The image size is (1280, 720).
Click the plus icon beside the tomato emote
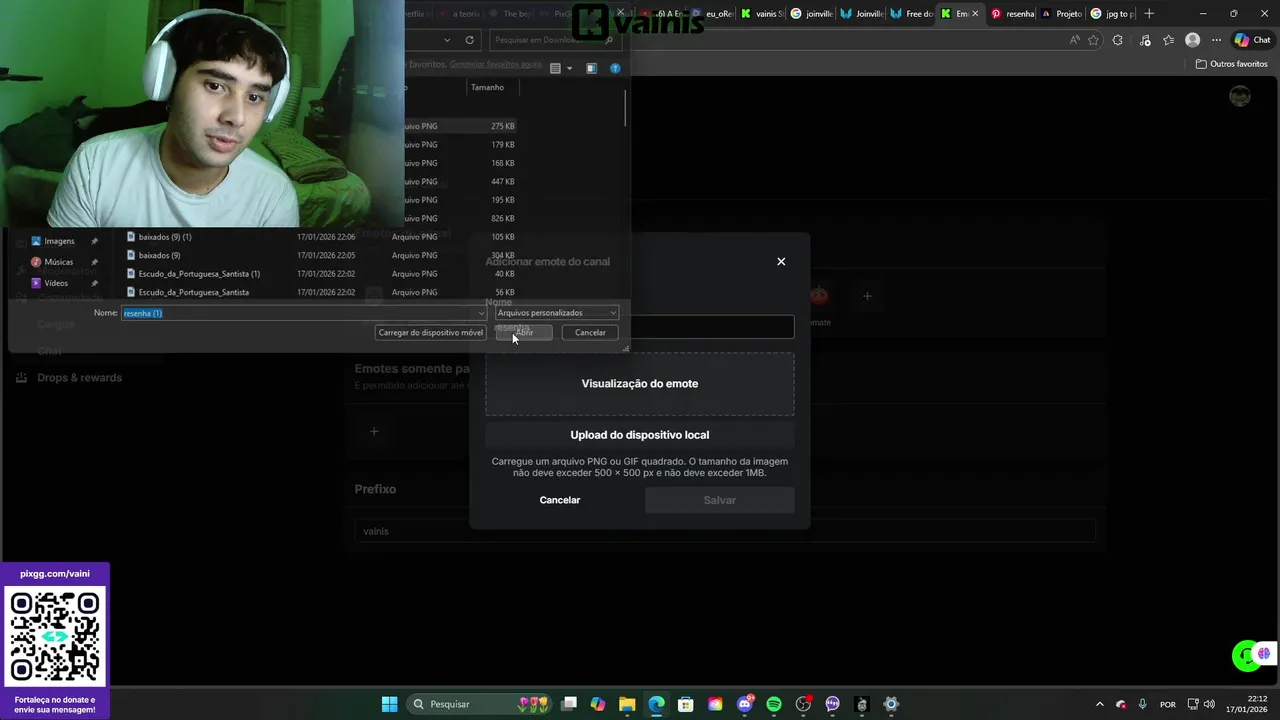pos(867,296)
